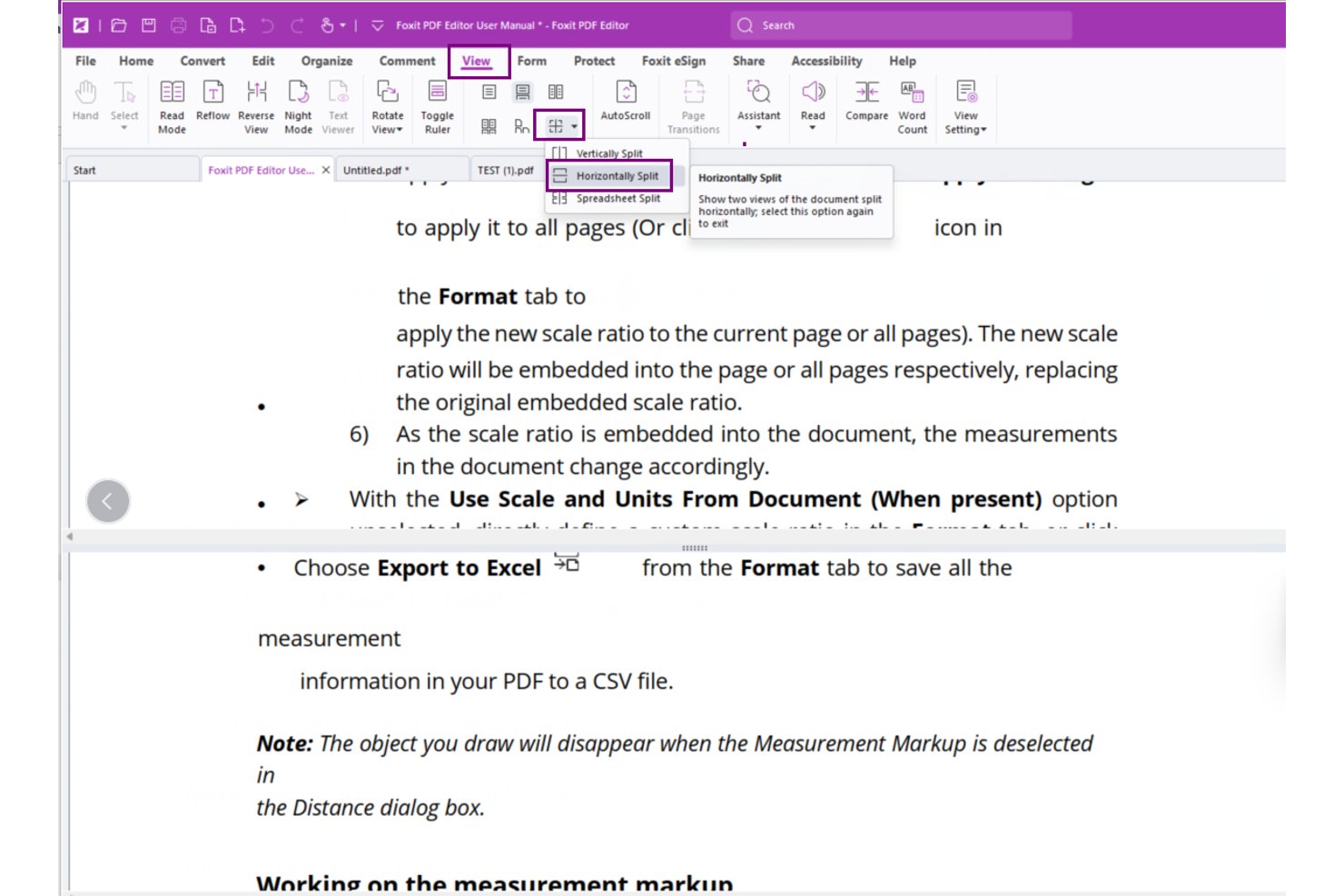Open the Protect ribbon tab
Image resolution: width=1344 pixels, height=896 pixels.
click(594, 61)
